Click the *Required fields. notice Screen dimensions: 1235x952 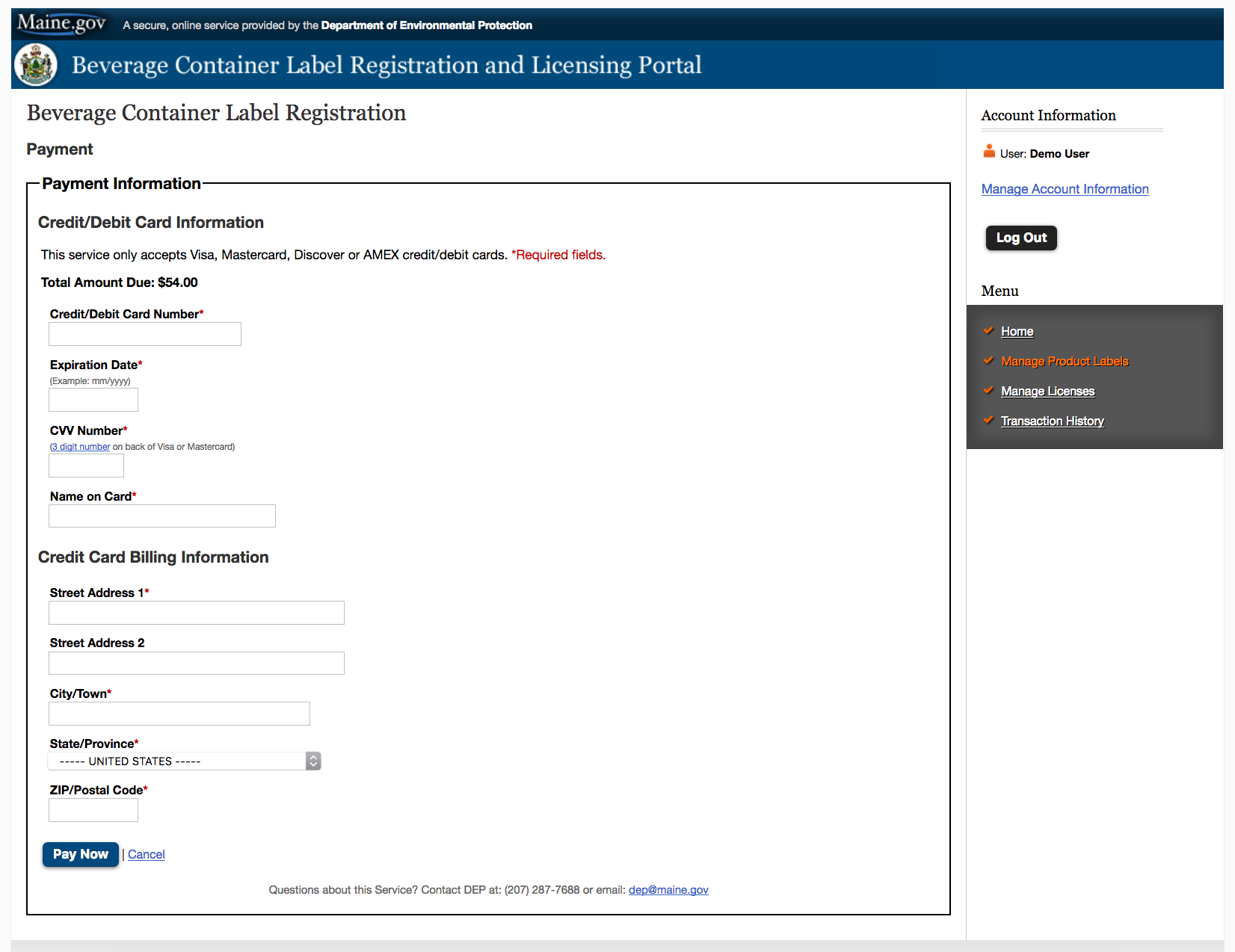pos(558,255)
